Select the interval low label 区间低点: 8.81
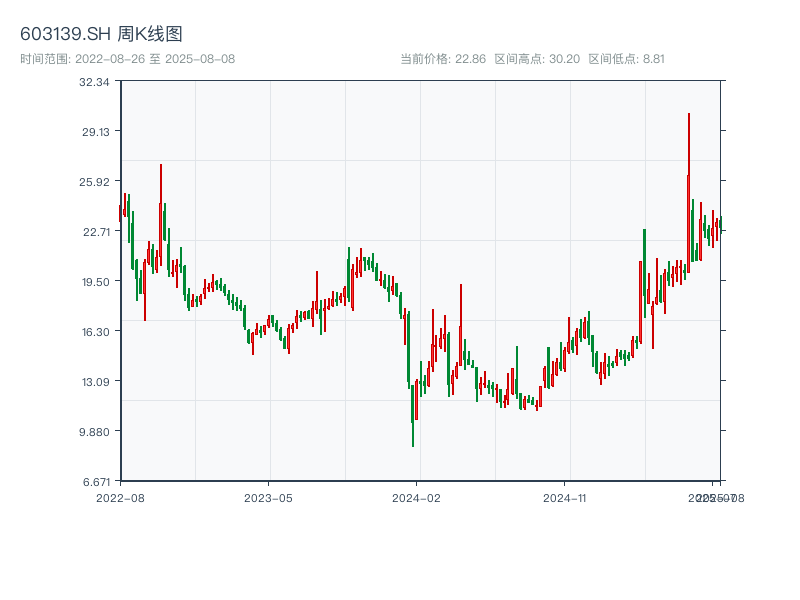 coord(627,59)
